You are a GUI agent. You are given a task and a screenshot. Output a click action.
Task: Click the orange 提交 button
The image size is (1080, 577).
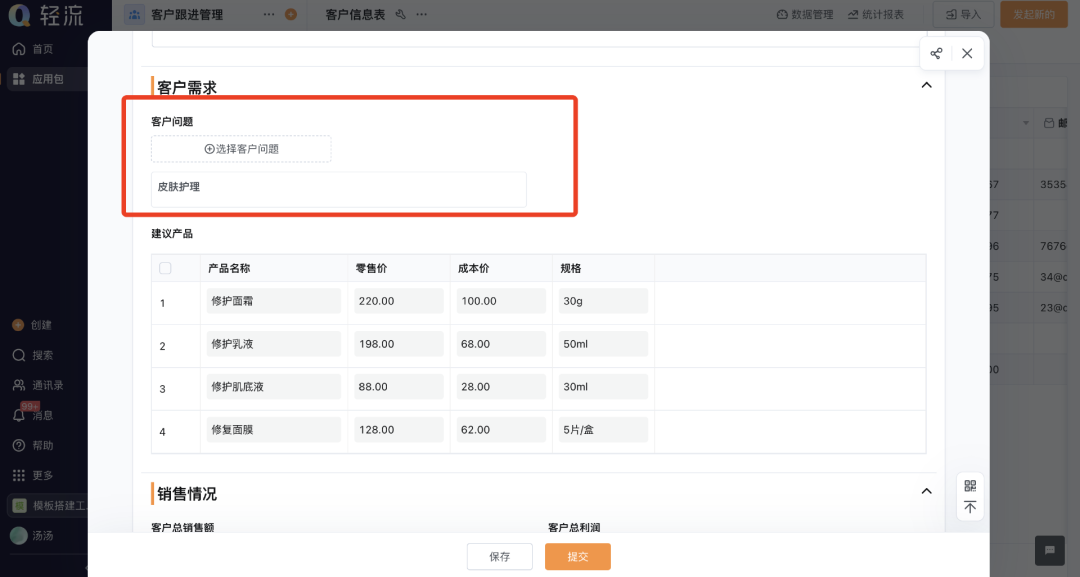[x=577, y=557]
